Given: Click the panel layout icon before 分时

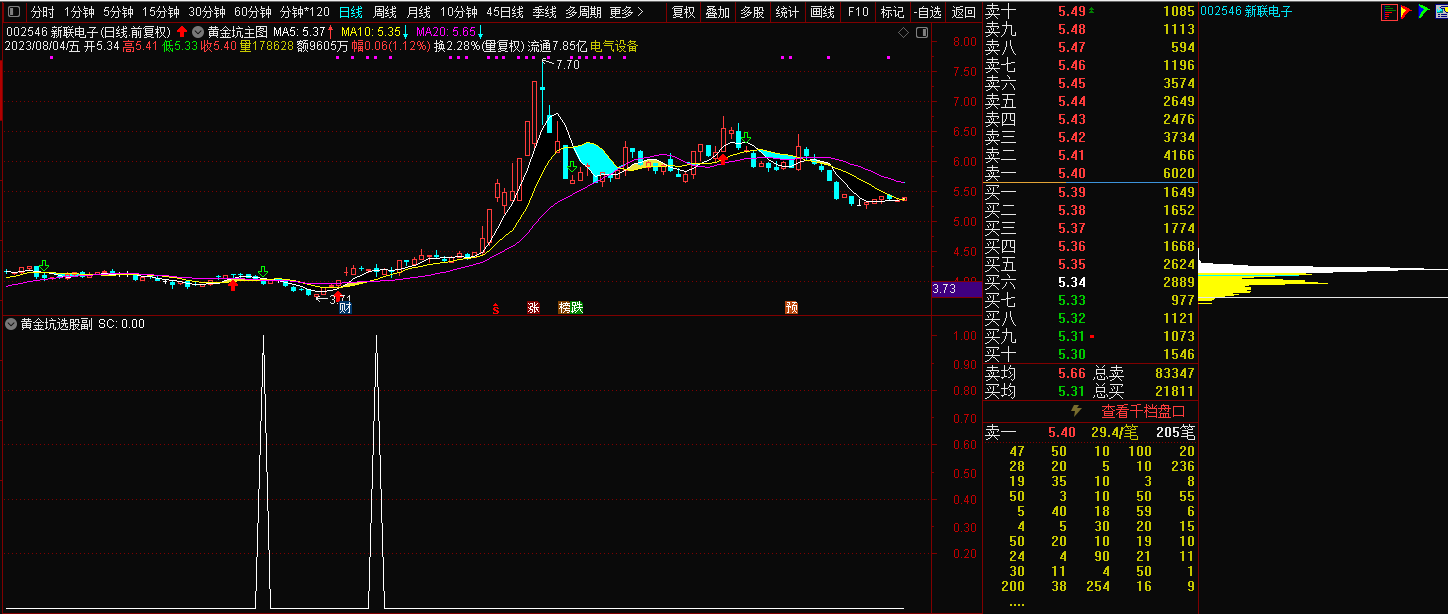Looking at the screenshot, I should [14, 13].
